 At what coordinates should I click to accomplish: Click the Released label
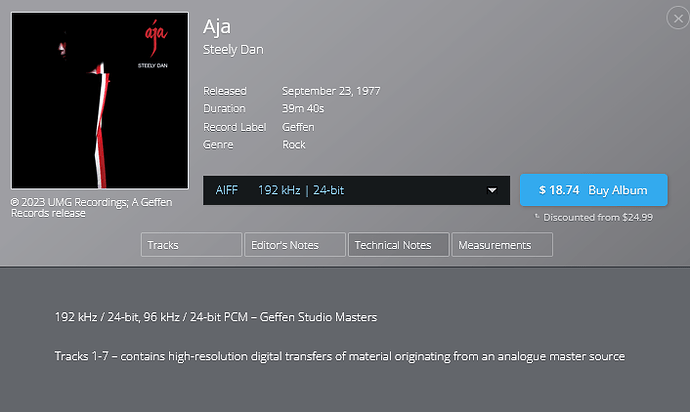pos(225,91)
